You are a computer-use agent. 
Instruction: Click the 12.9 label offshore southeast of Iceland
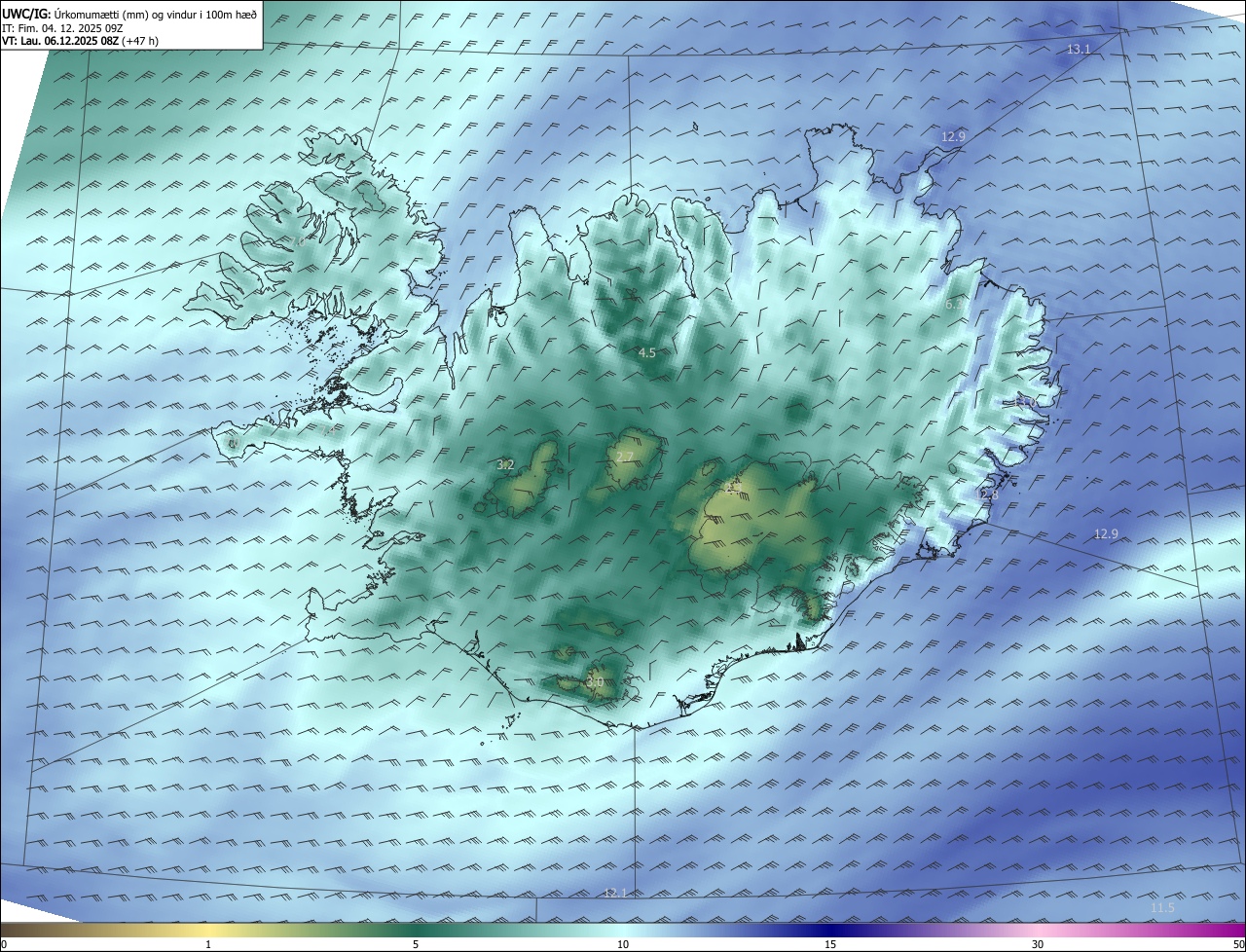pyautogui.click(x=1106, y=533)
